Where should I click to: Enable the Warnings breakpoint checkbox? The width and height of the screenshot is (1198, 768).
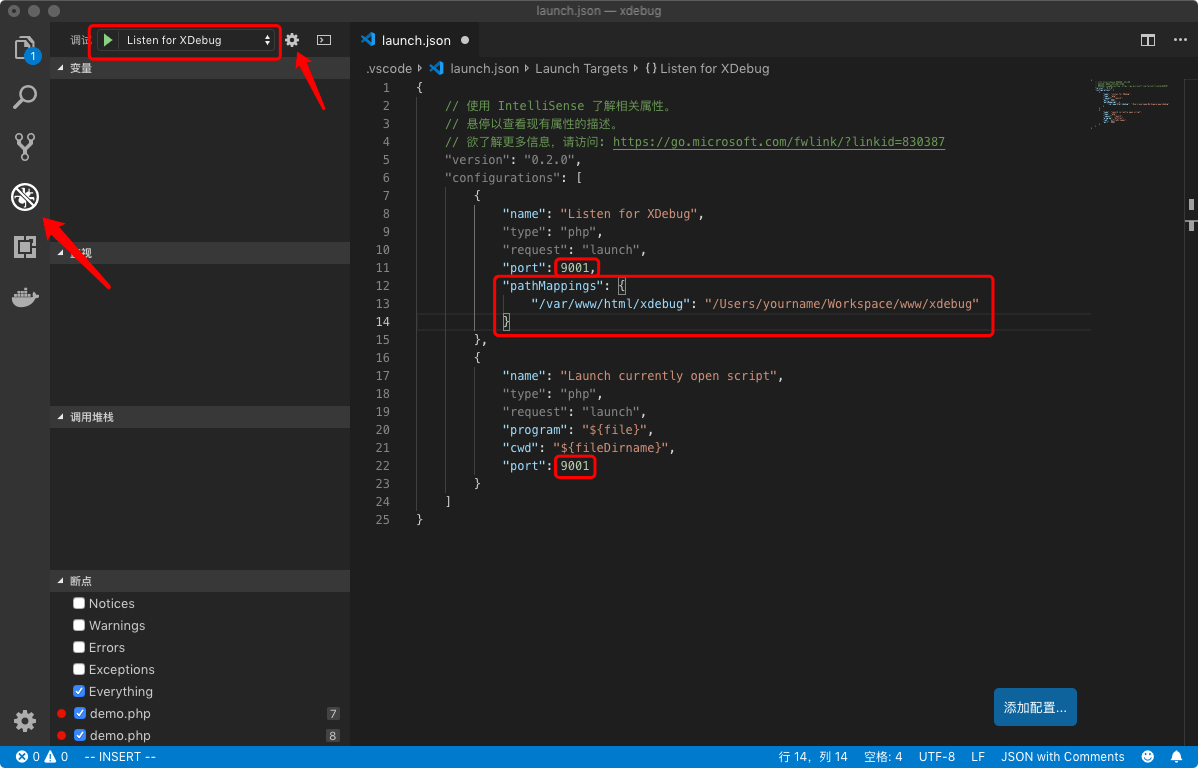coord(78,625)
